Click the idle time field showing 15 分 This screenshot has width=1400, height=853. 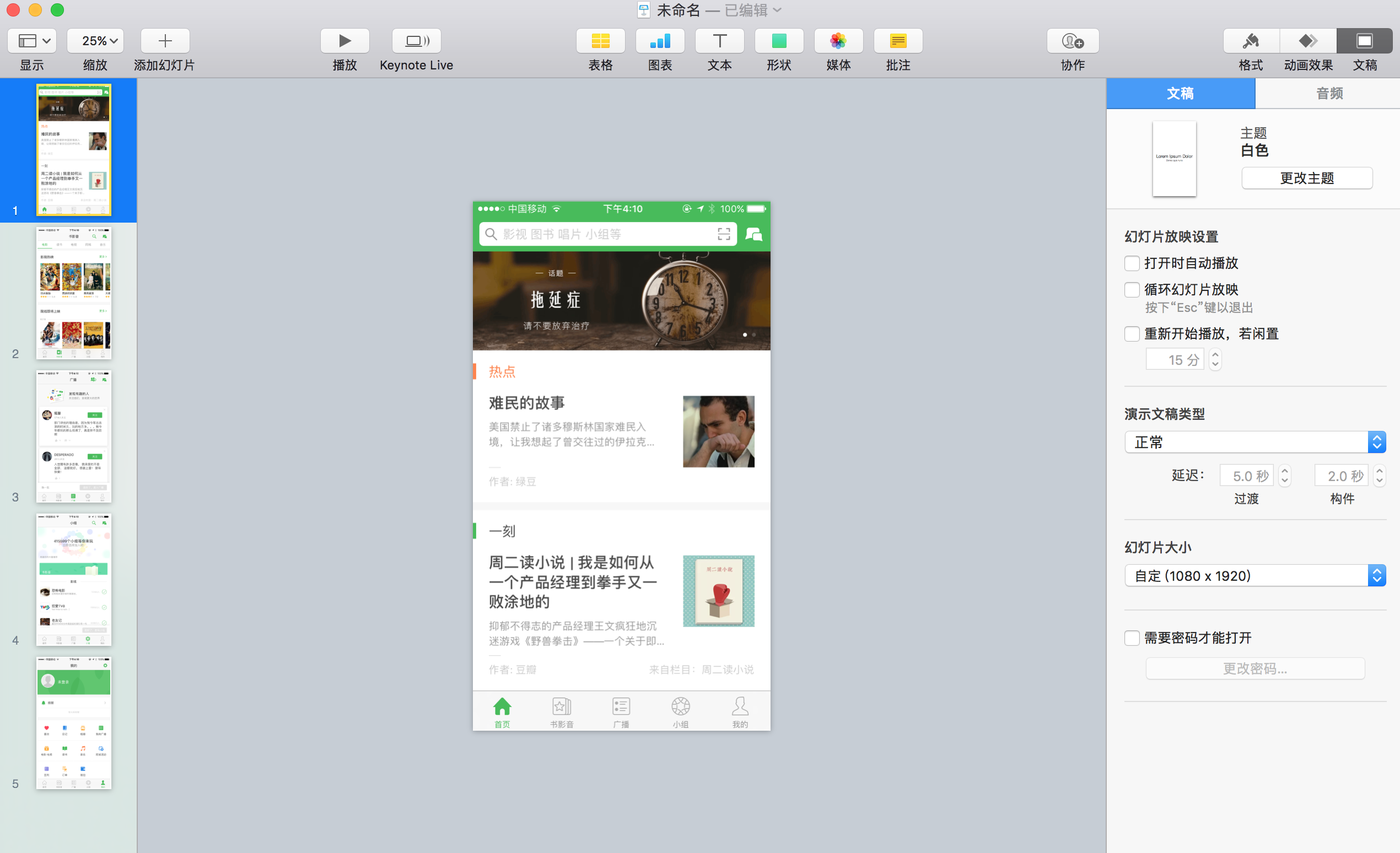pyautogui.click(x=1175, y=359)
